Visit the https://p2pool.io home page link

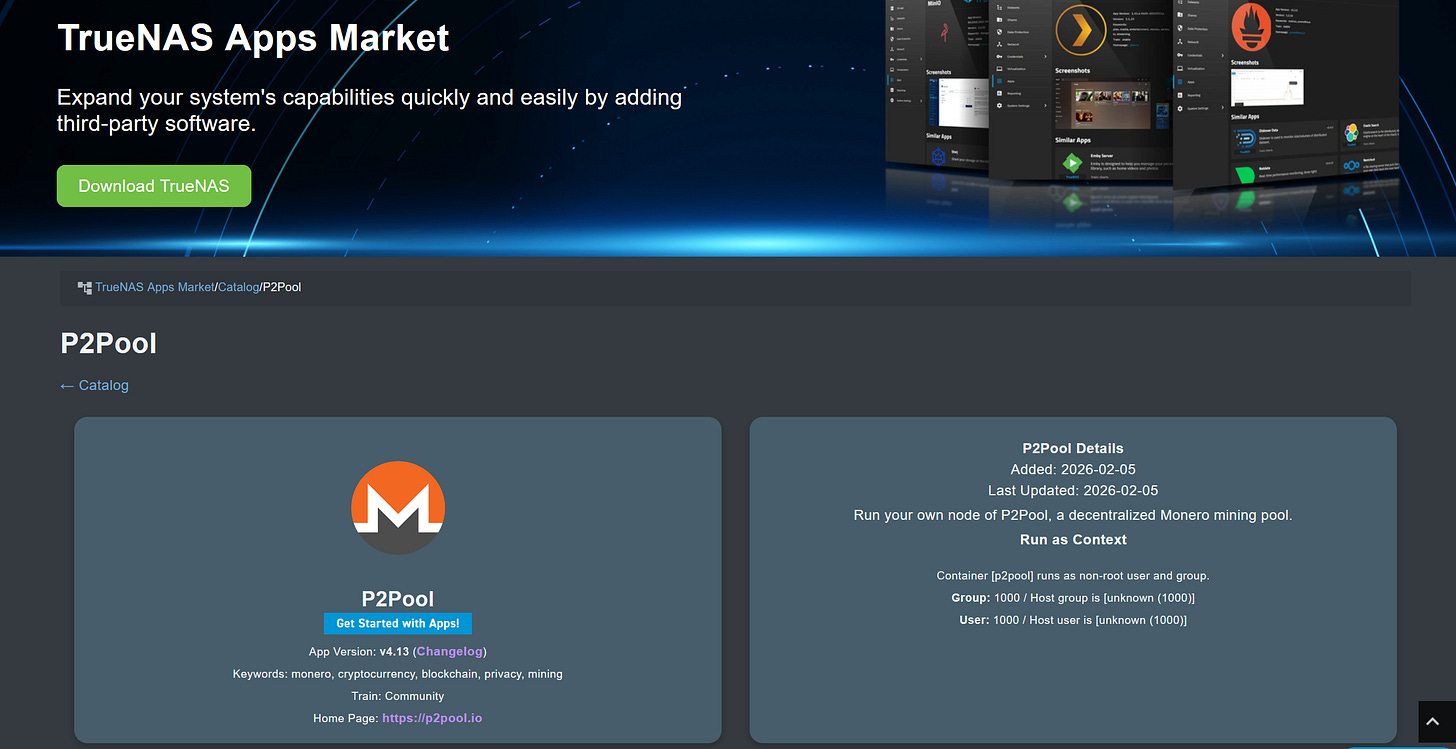click(432, 718)
